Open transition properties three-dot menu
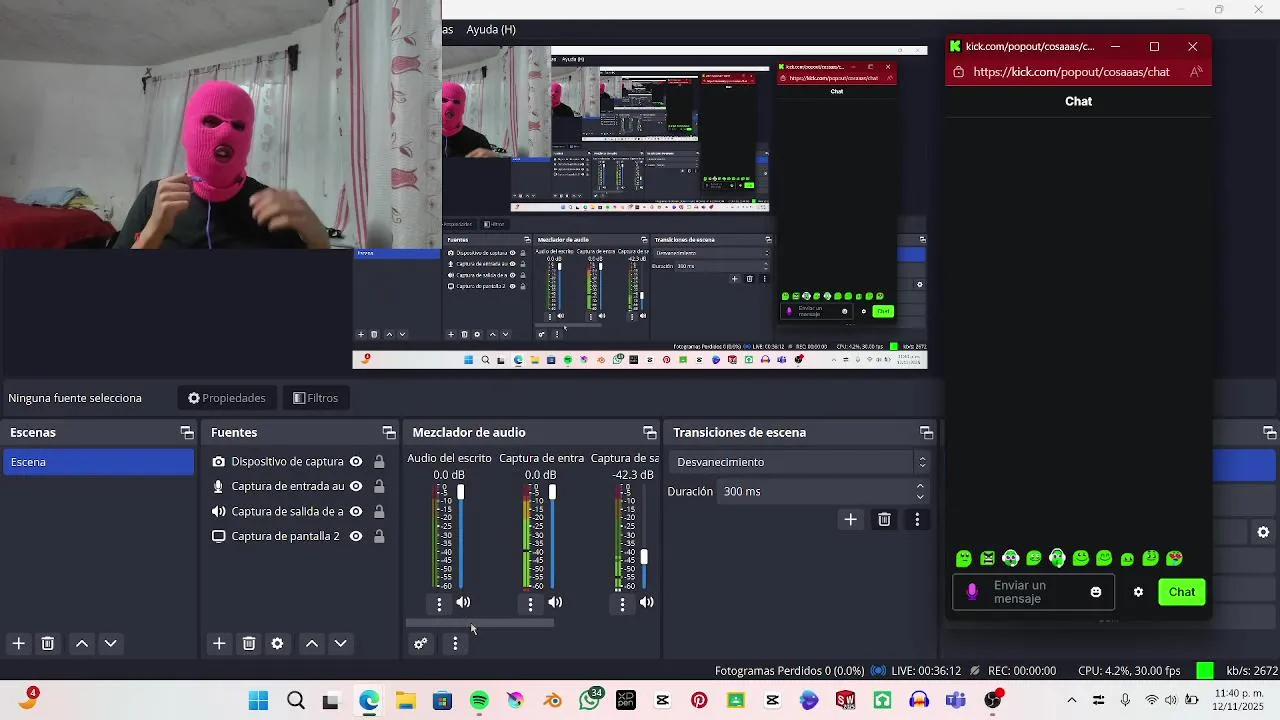Viewport: 1280px width, 720px height. 917,520
